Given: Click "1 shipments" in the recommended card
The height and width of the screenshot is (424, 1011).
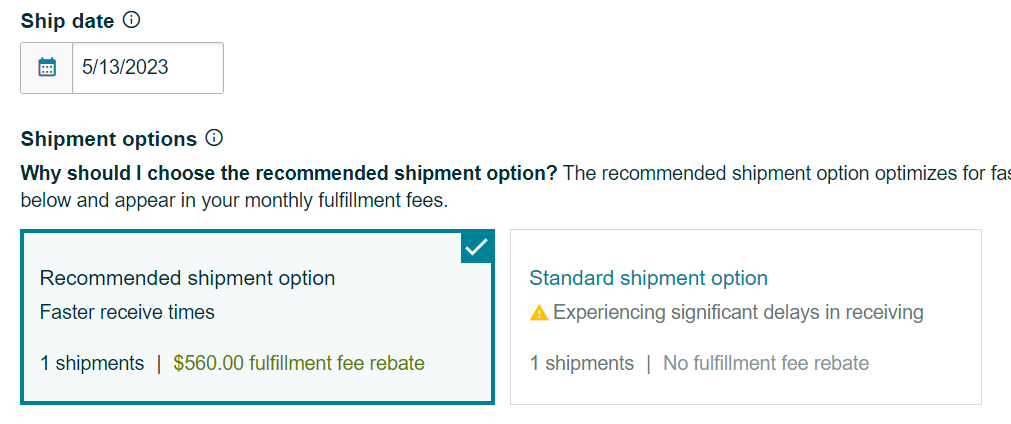Looking at the screenshot, I should pyautogui.click(x=92, y=363).
